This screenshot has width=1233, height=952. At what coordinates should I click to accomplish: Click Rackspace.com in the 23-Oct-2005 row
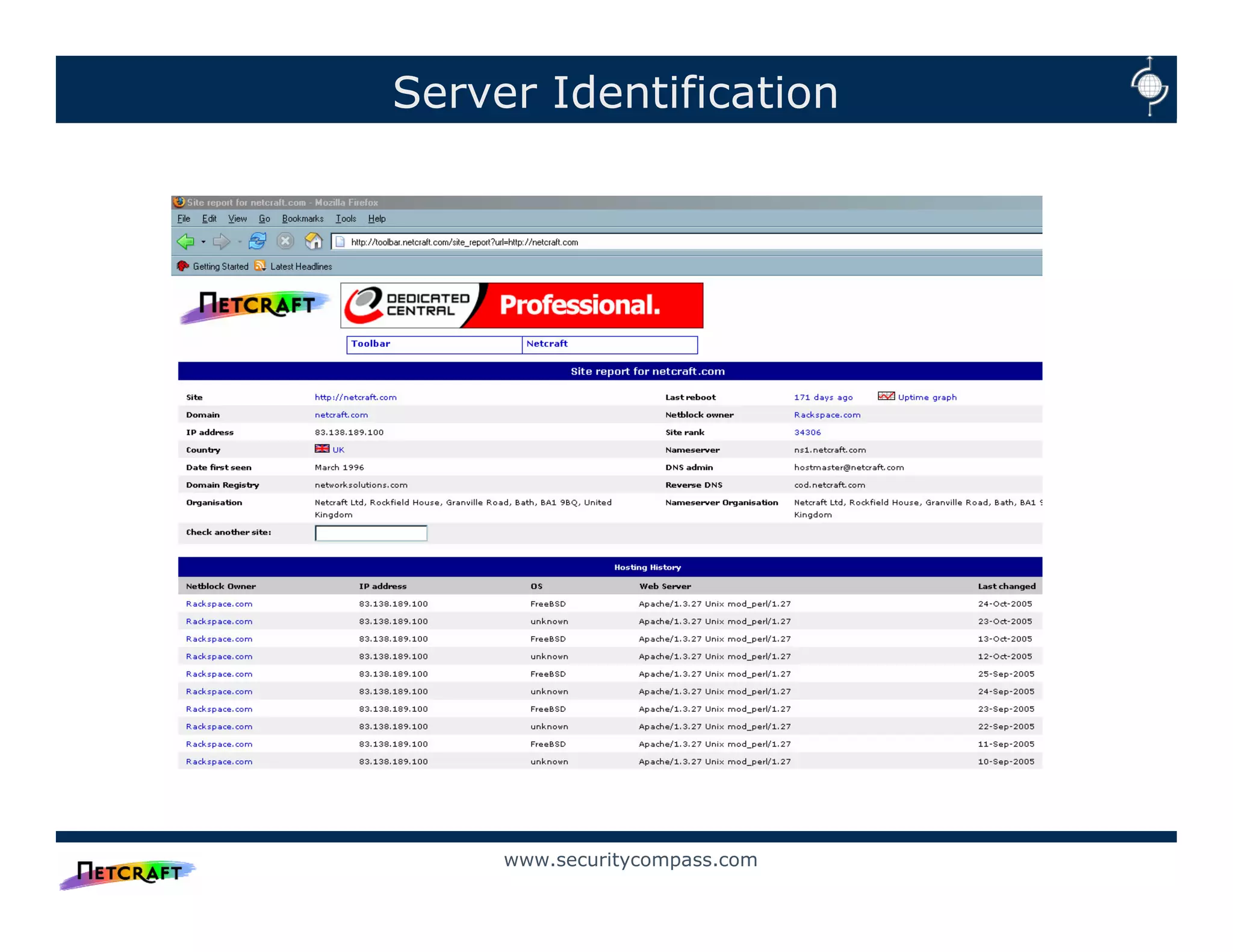click(219, 621)
